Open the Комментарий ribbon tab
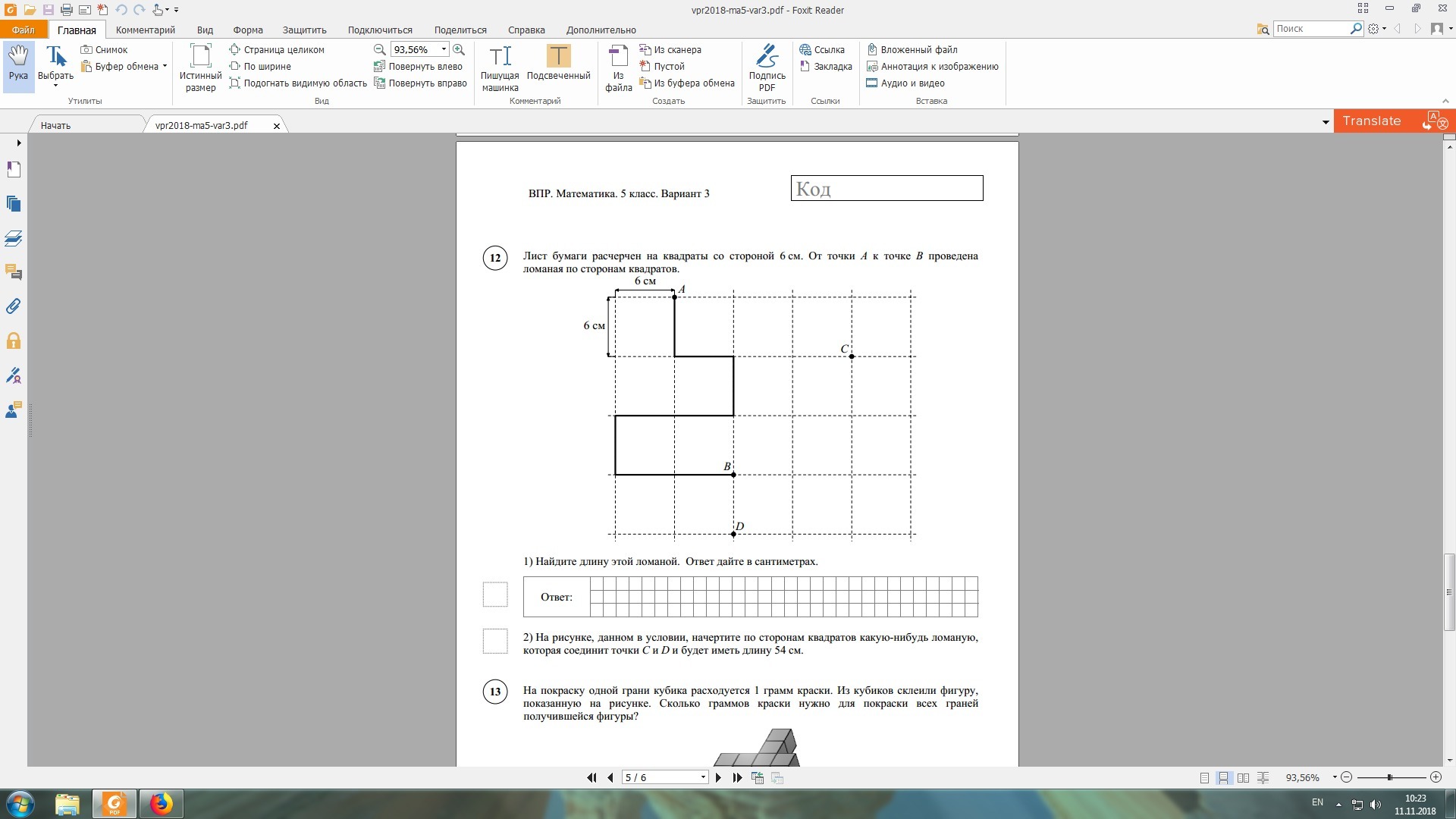 click(x=145, y=30)
